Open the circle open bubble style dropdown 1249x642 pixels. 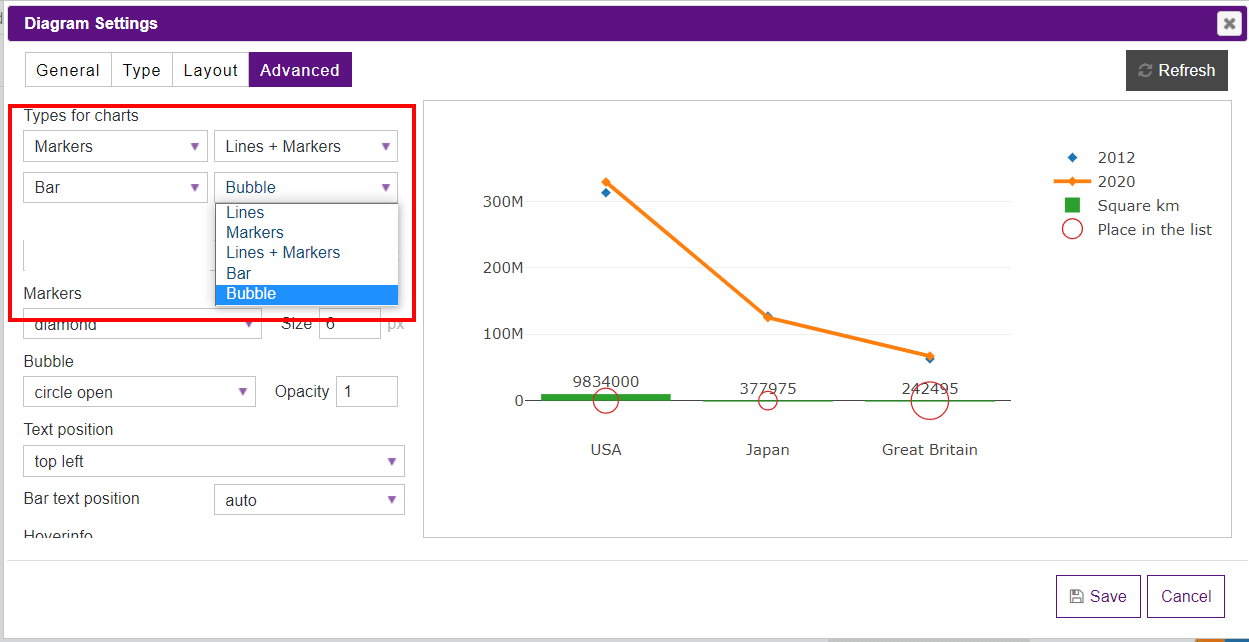[138, 391]
